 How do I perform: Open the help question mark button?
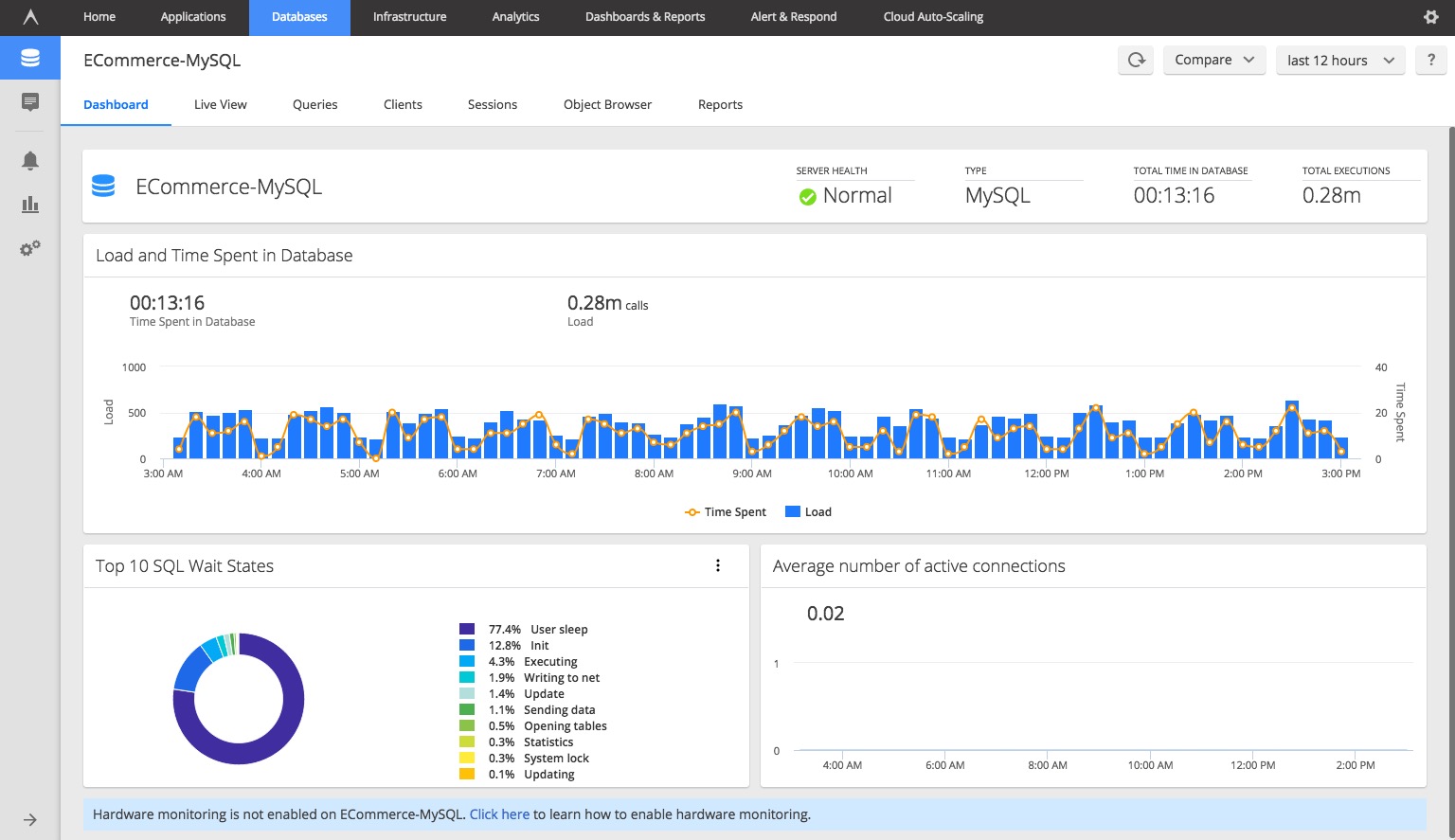1430,60
